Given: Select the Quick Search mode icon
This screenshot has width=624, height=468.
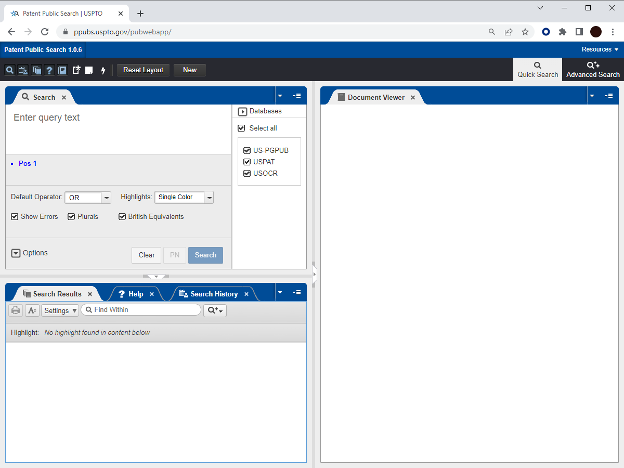Looking at the screenshot, I should click(x=538, y=69).
